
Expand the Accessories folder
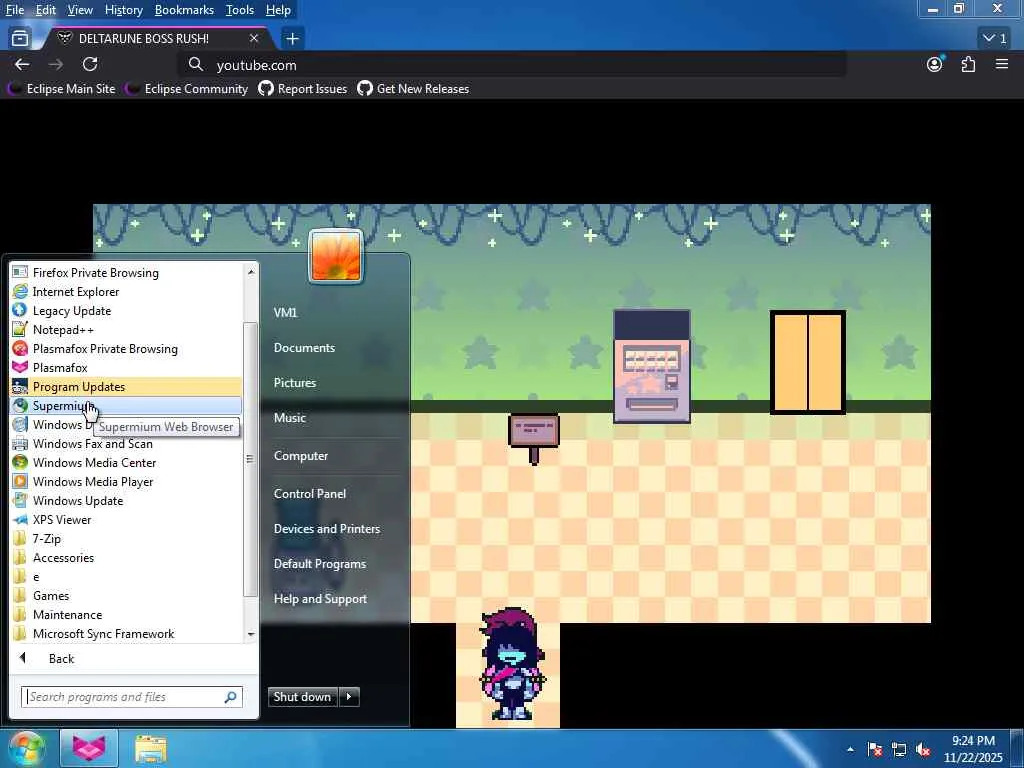[126, 558]
